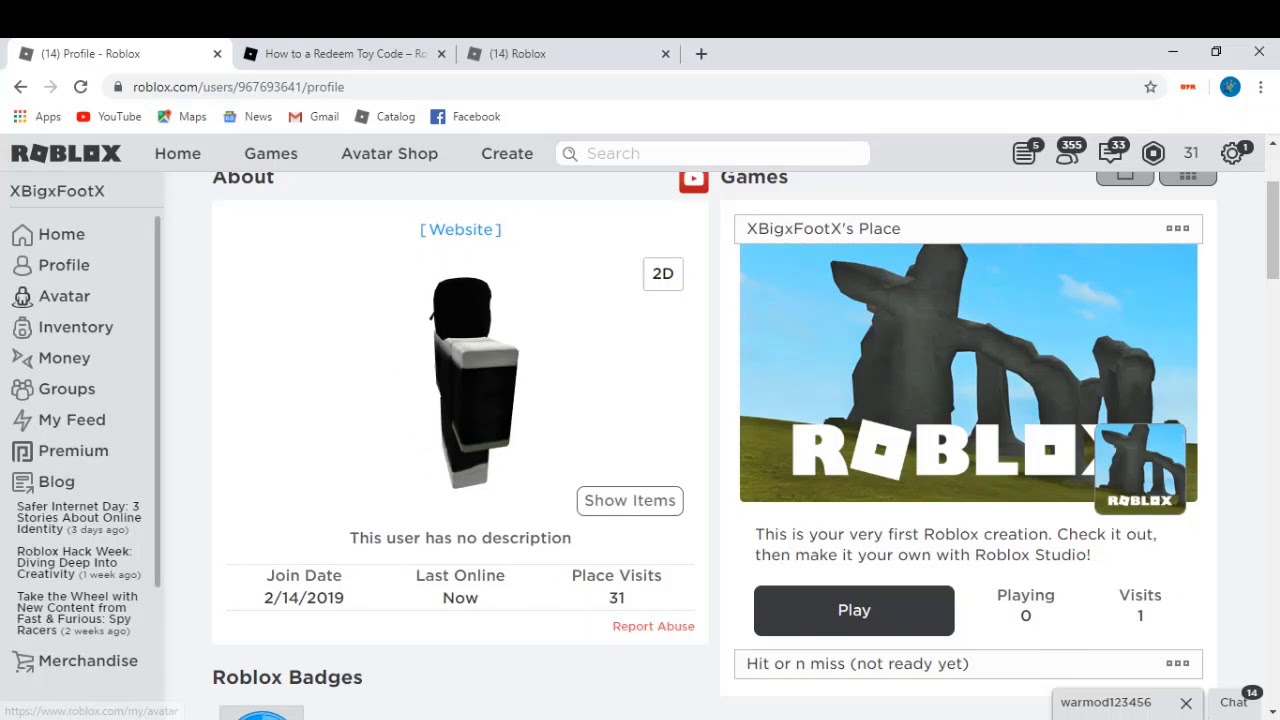Close the Redeem Toy Code tab
The height and width of the screenshot is (720, 1280).
[442, 54]
